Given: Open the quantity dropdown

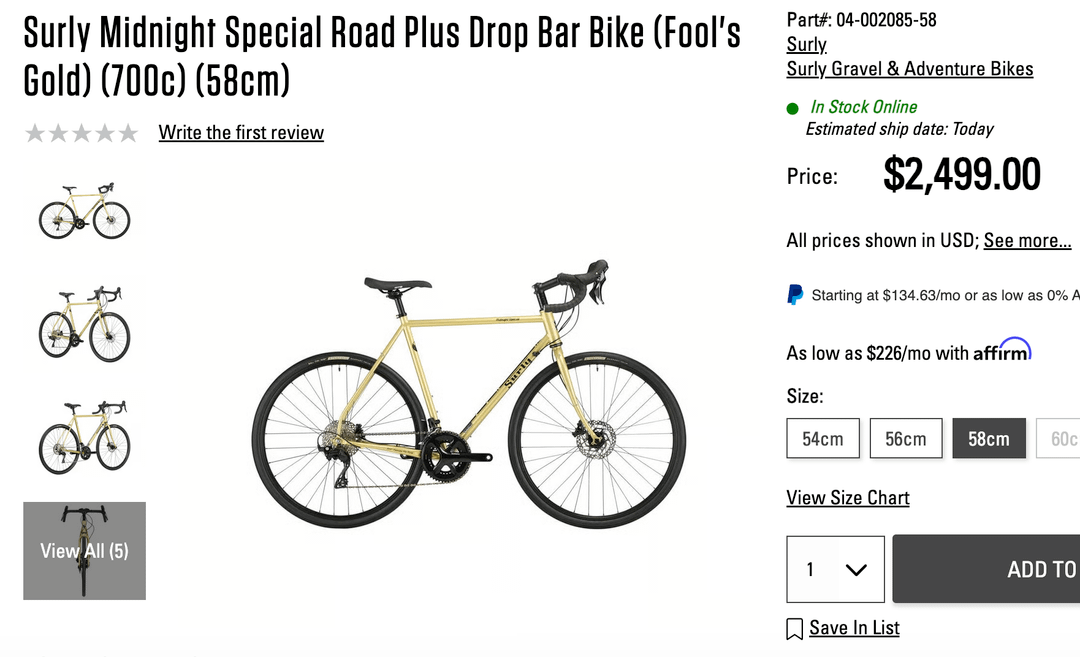Looking at the screenshot, I should pyautogui.click(x=836, y=569).
